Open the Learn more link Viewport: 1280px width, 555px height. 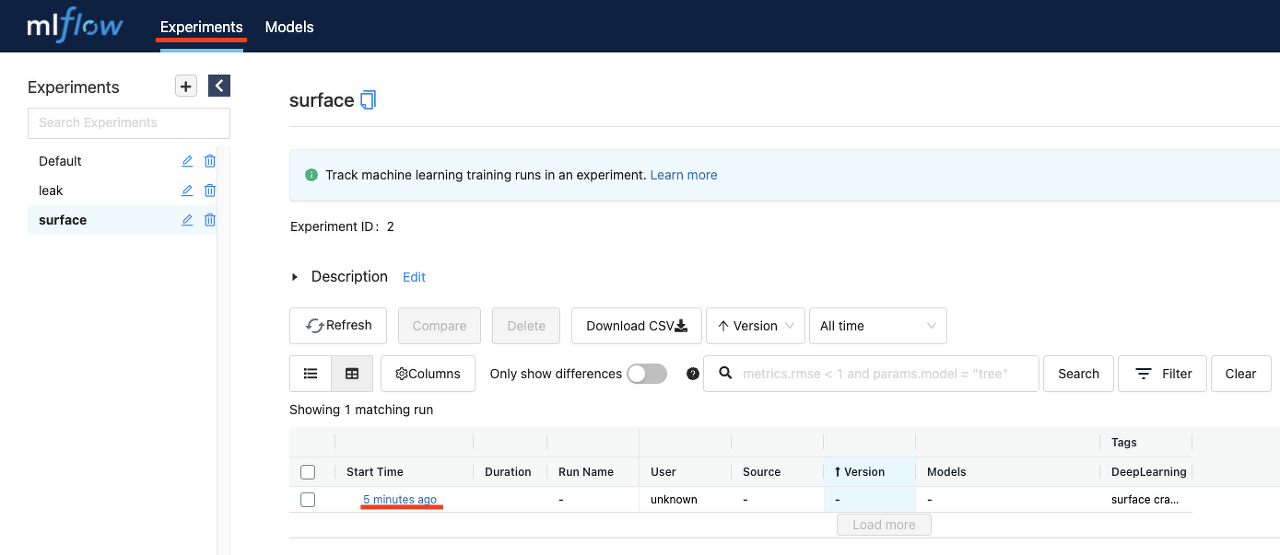683,175
